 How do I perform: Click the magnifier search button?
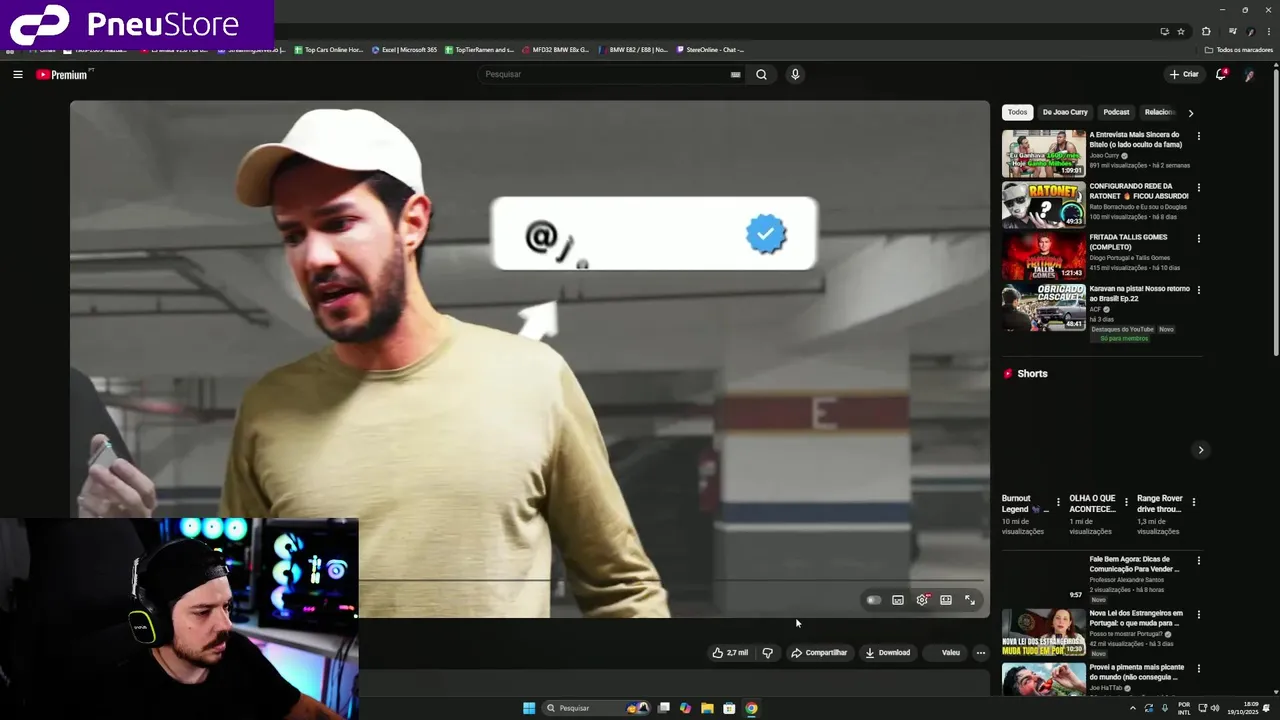[x=761, y=74]
